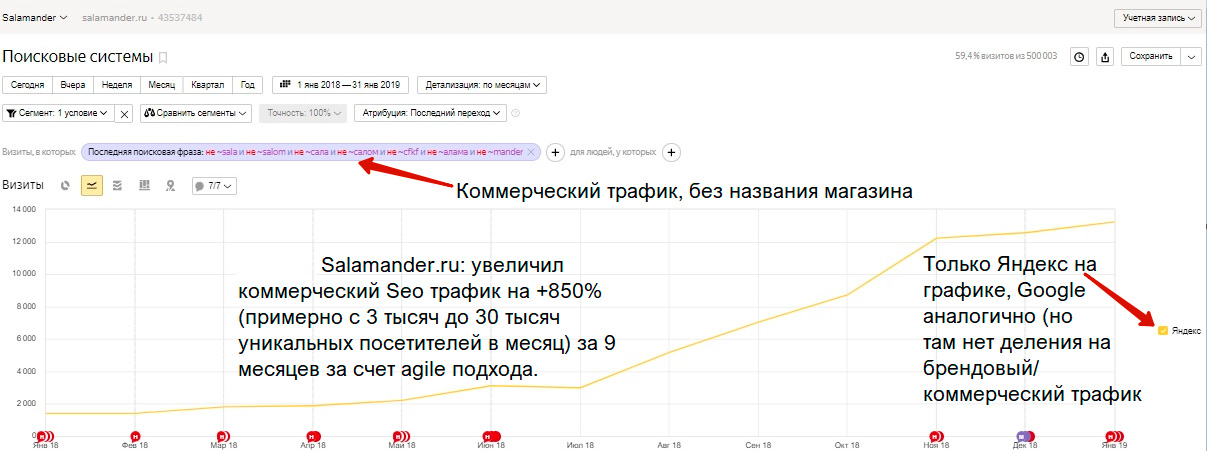Remove the search phrase filter chip
The width and height of the screenshot is (1207, 451).
(532, 152)
